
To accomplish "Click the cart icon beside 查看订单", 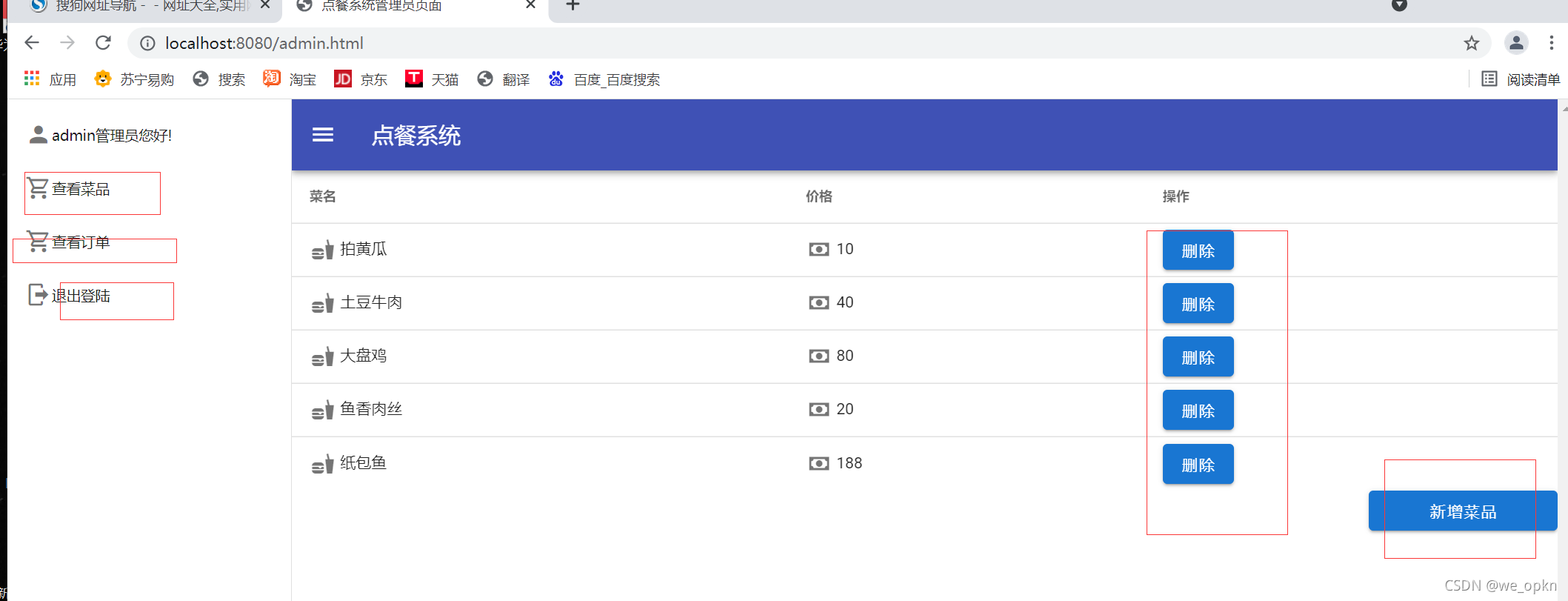I will coord(39,242).
